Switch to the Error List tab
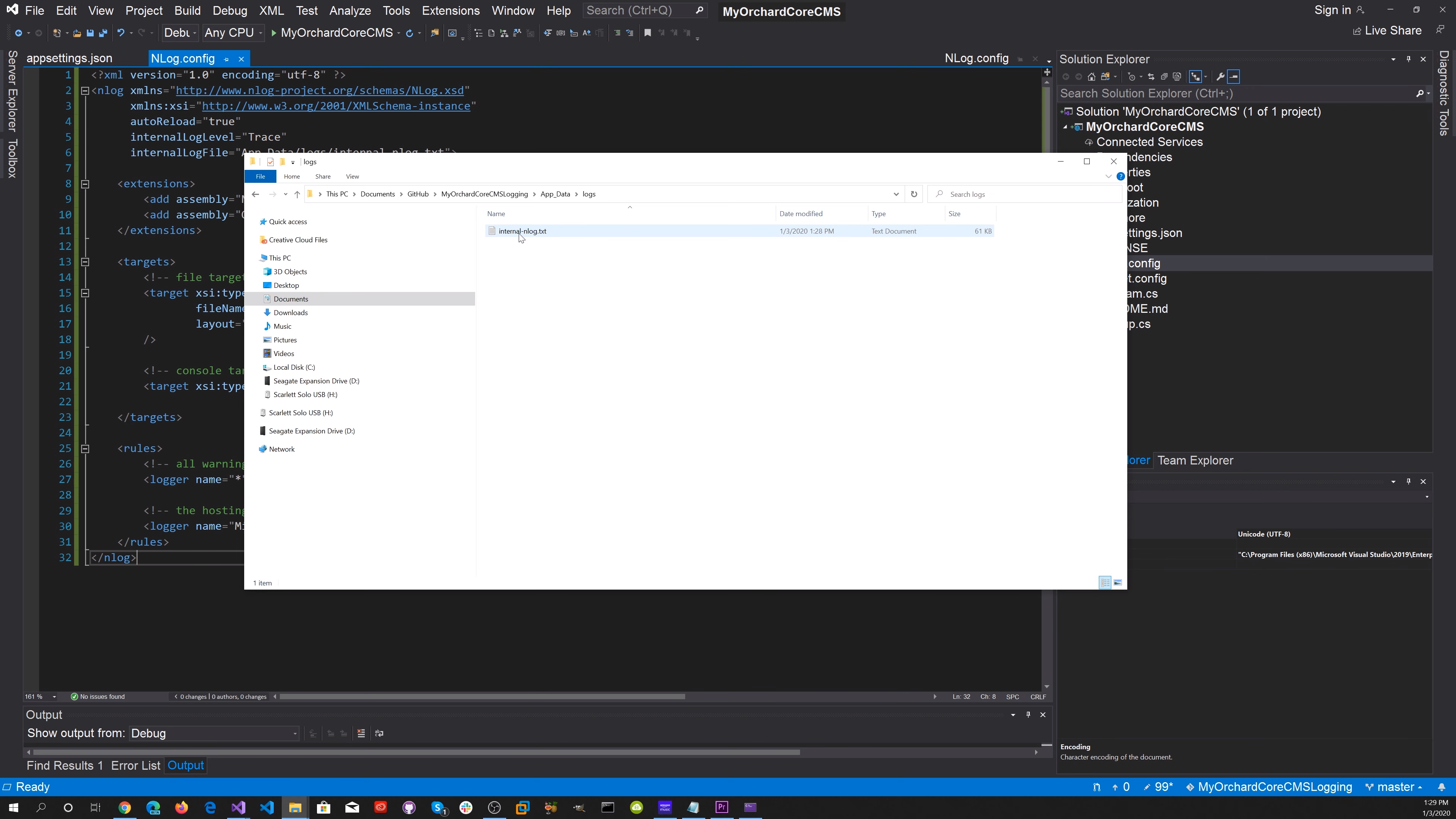This screenshot has height=819, width=1456. coord(136,765)
